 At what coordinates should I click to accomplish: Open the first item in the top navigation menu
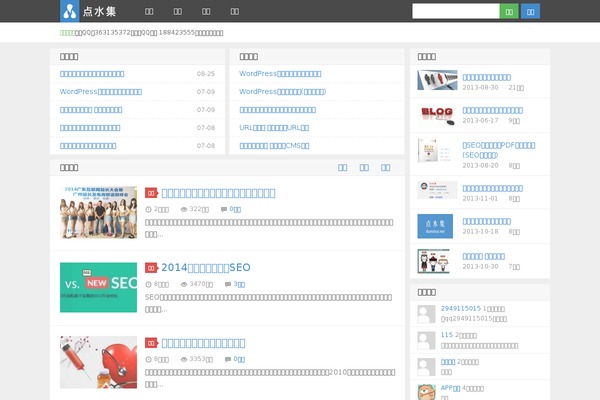click(x=149, y=11)
